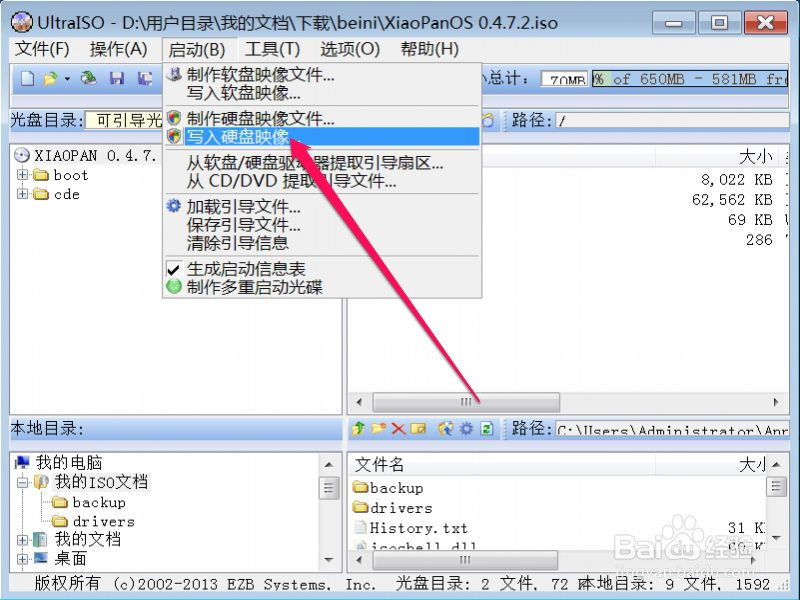Click the disc-with-arrow icon in local toolbar

[x=445, y=429]
